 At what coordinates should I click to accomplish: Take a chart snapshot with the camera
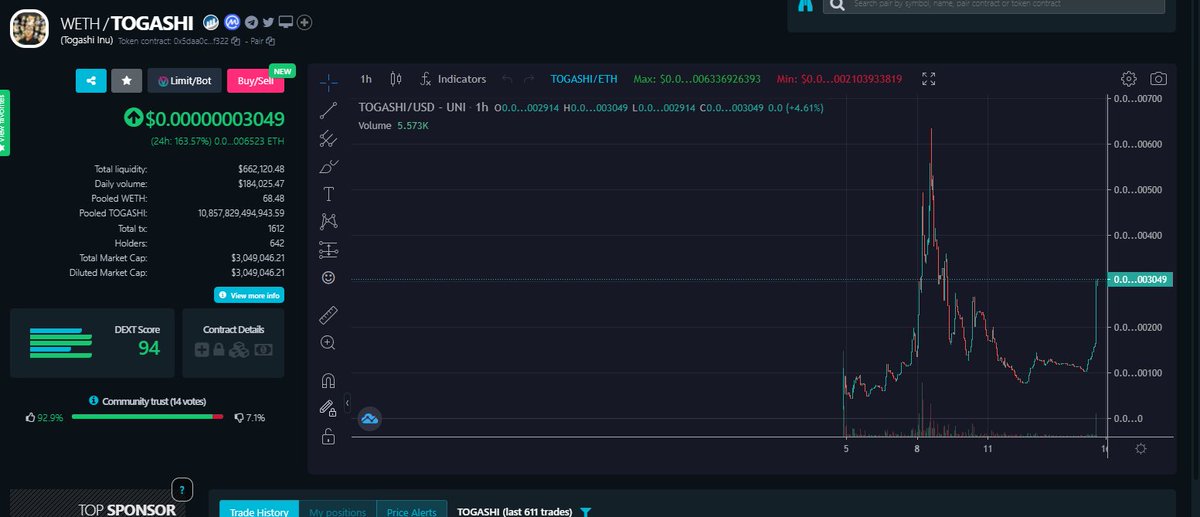click(x=1158, y=79)
